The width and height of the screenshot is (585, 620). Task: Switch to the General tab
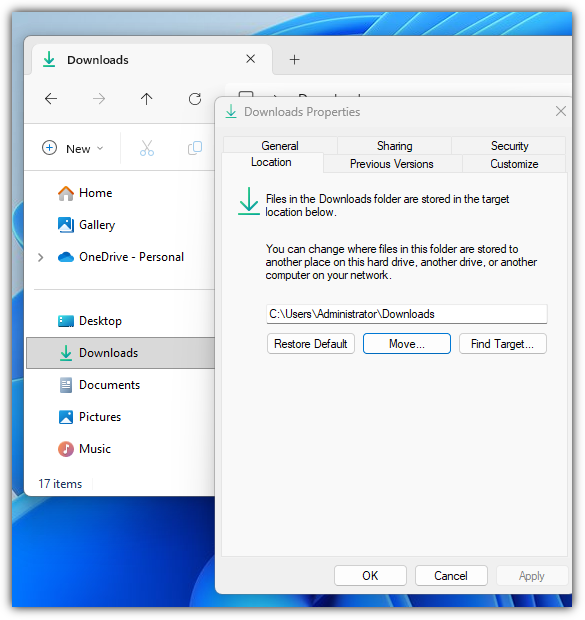click(x=280, y=146)
